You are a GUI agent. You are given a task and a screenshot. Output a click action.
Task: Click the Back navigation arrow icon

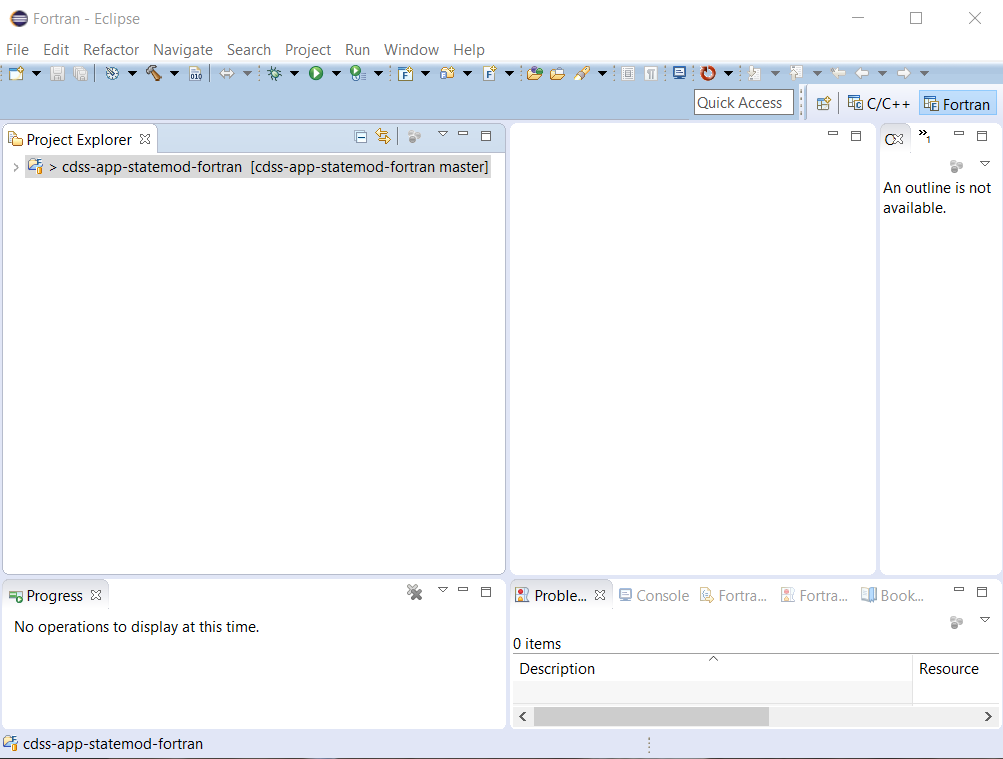tap(862, 74)
